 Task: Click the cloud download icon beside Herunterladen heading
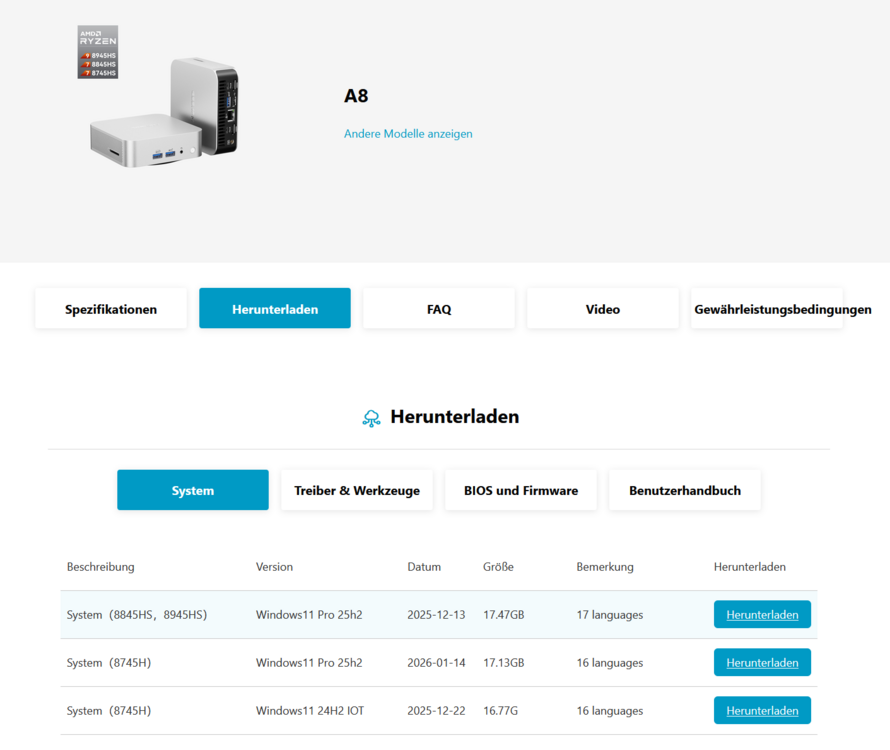371,418
